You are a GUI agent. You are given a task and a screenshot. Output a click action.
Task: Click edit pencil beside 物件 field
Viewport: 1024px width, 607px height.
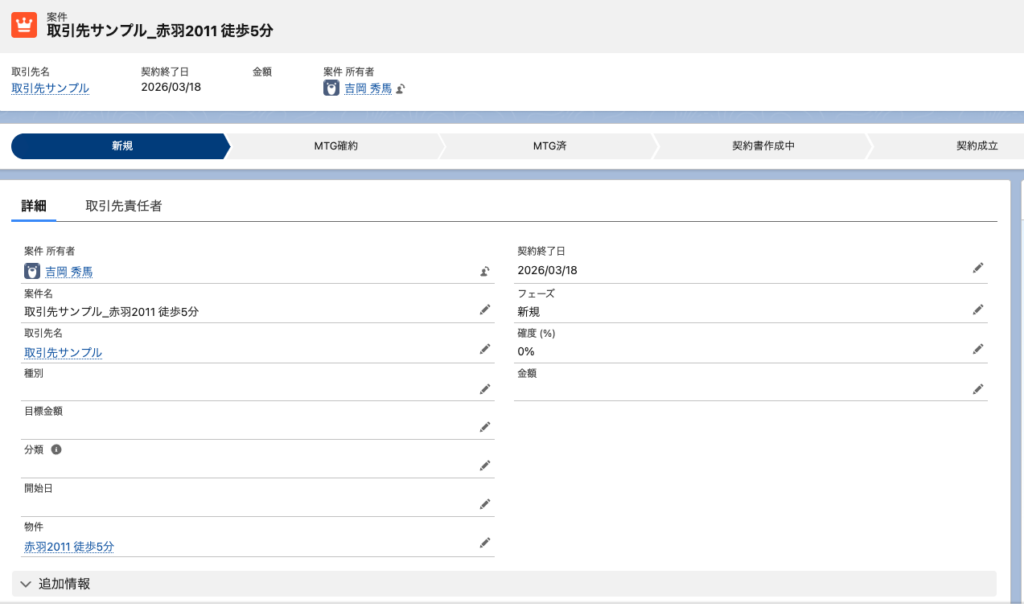click(x=485, y=542)
